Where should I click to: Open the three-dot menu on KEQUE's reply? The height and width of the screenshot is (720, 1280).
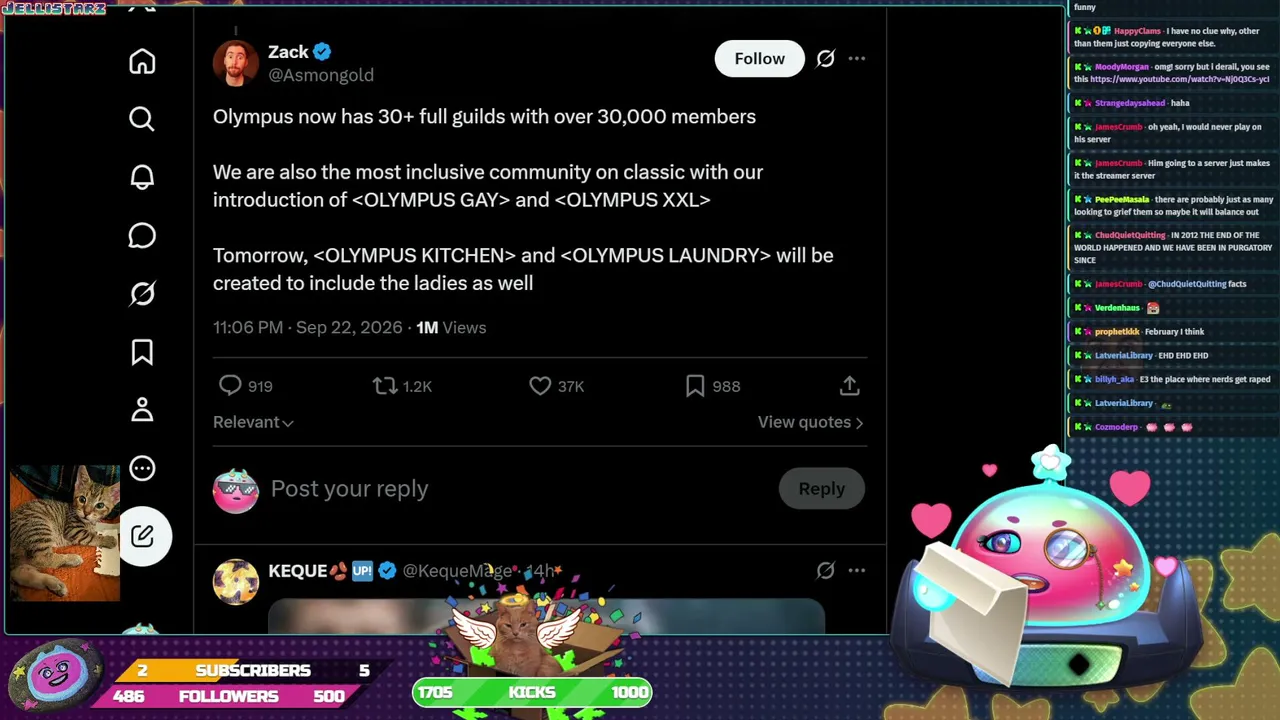click(x=857, y=571)
